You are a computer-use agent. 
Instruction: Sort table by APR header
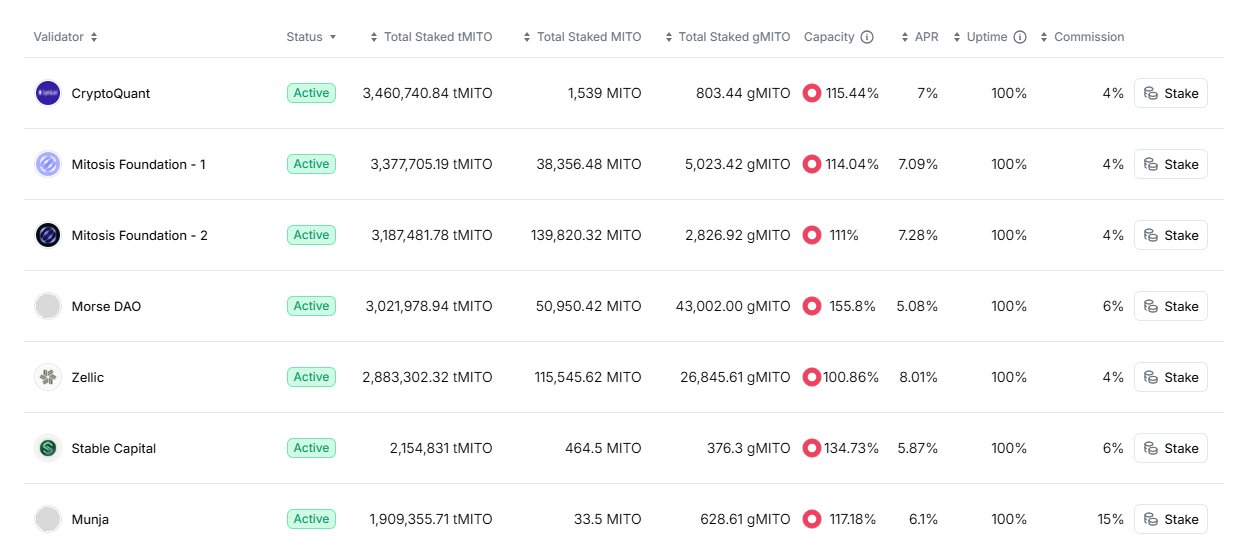[x=920, y=37]
